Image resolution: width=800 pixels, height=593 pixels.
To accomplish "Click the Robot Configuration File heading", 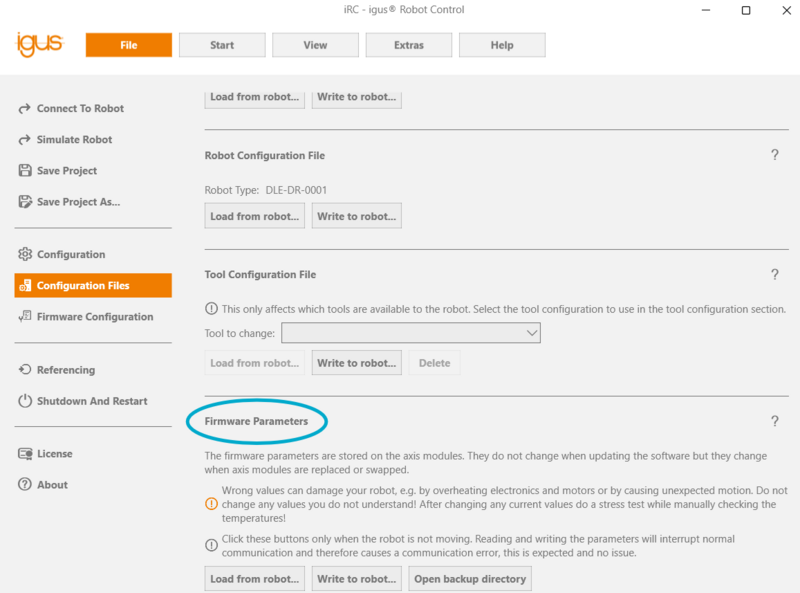I will tap(265, 155).
